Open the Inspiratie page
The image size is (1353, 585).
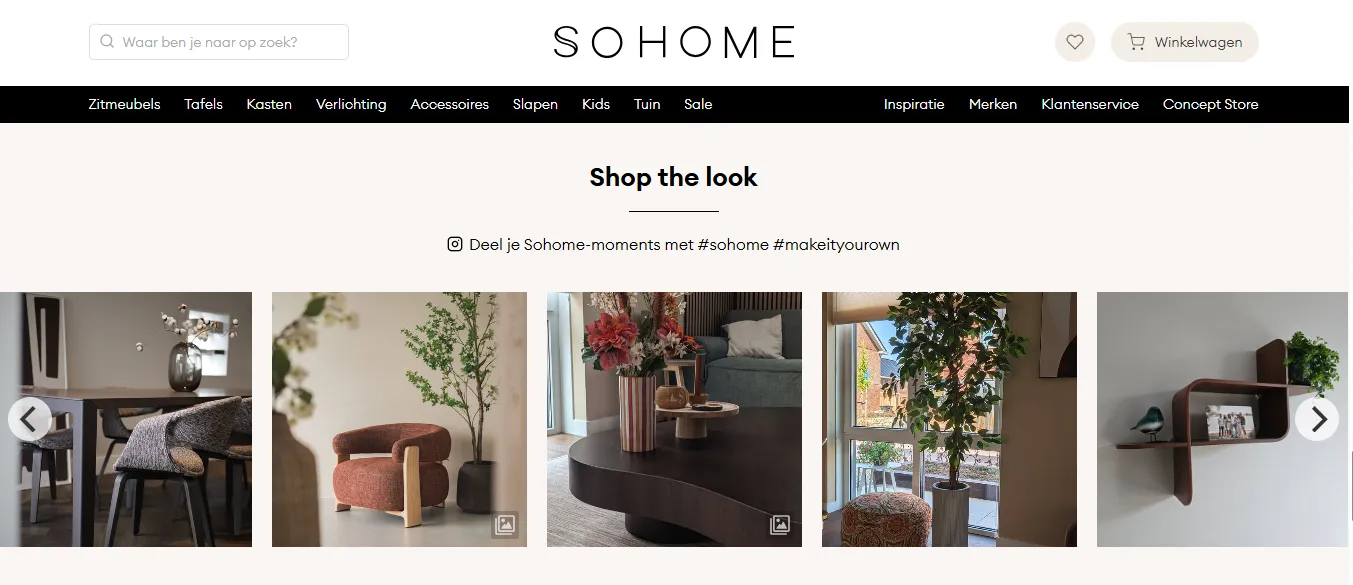tap(914, 104)
